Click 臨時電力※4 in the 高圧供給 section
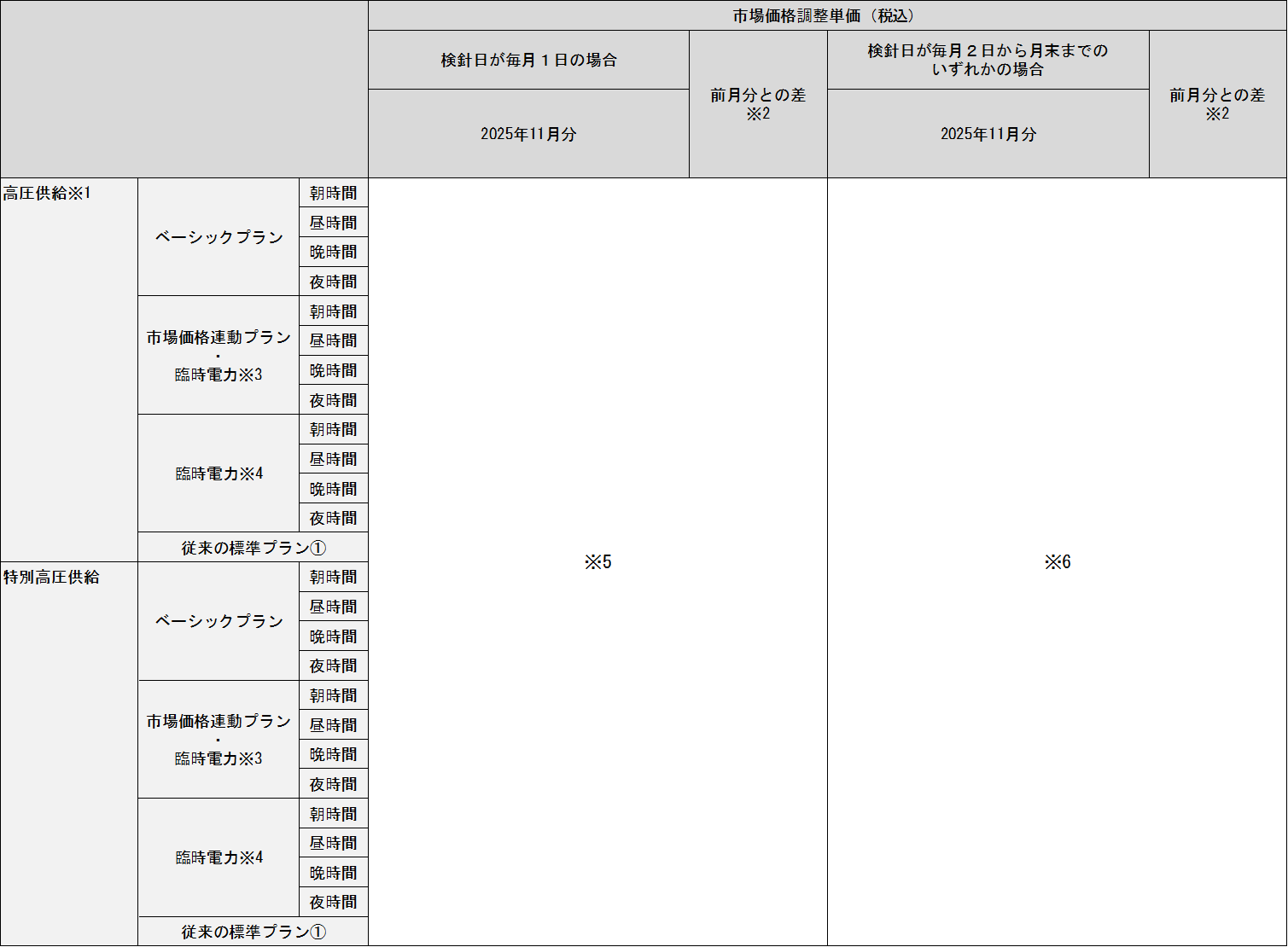The height and width of the screenshot is (947, 1288). point(219,473)
